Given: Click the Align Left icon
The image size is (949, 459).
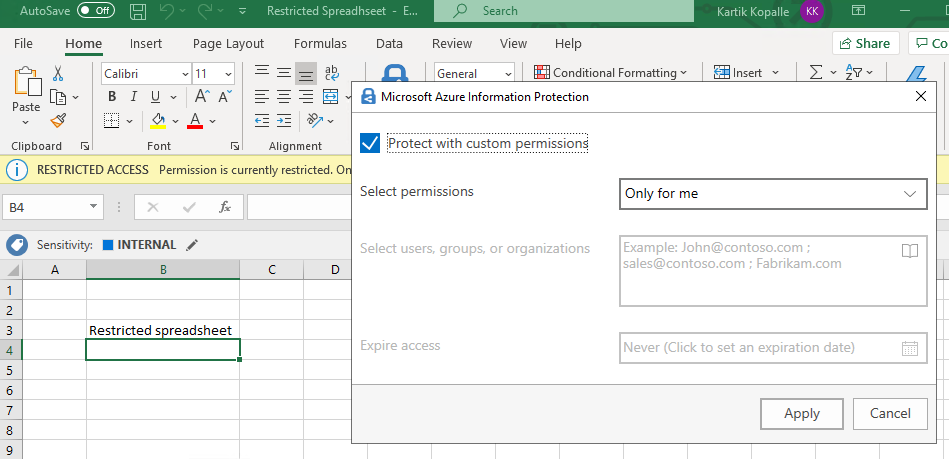Looking at the screenshot, I should click(x=262, y=97).
